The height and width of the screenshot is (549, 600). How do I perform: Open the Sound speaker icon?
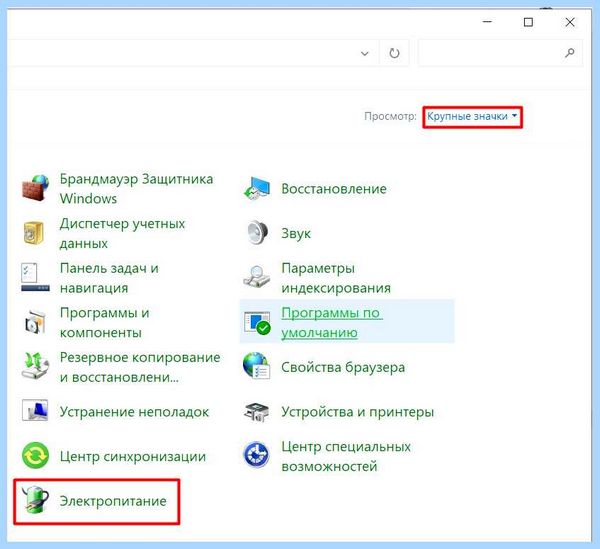[x=257, y=233]
